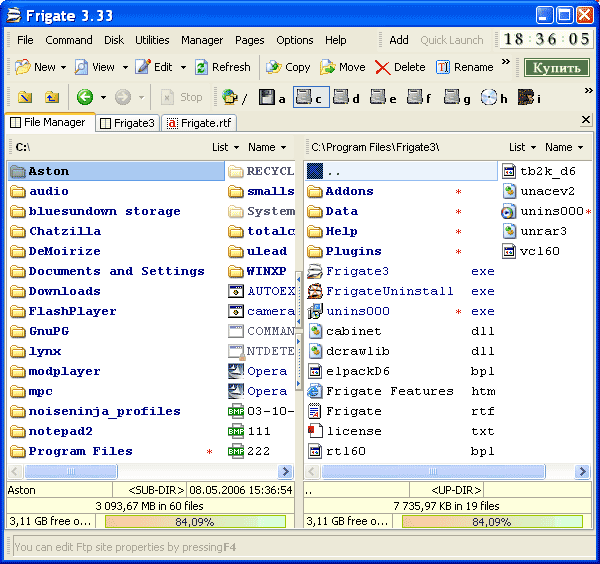Select the license txt file
600x564 pixels.
click(x=401, y=431)
